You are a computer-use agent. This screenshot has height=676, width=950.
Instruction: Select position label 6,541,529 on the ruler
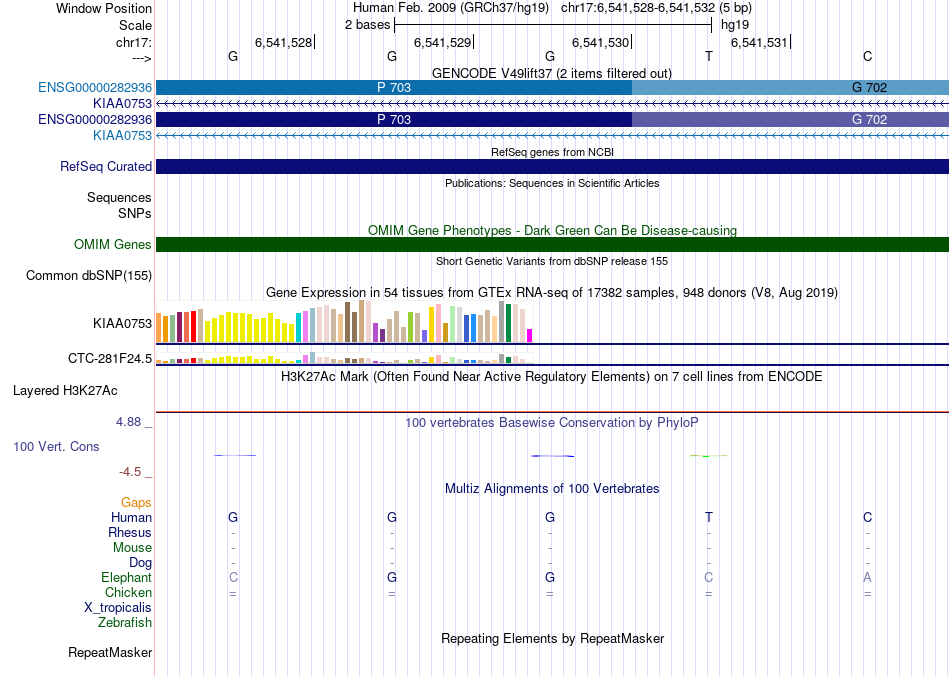[442, 42]
